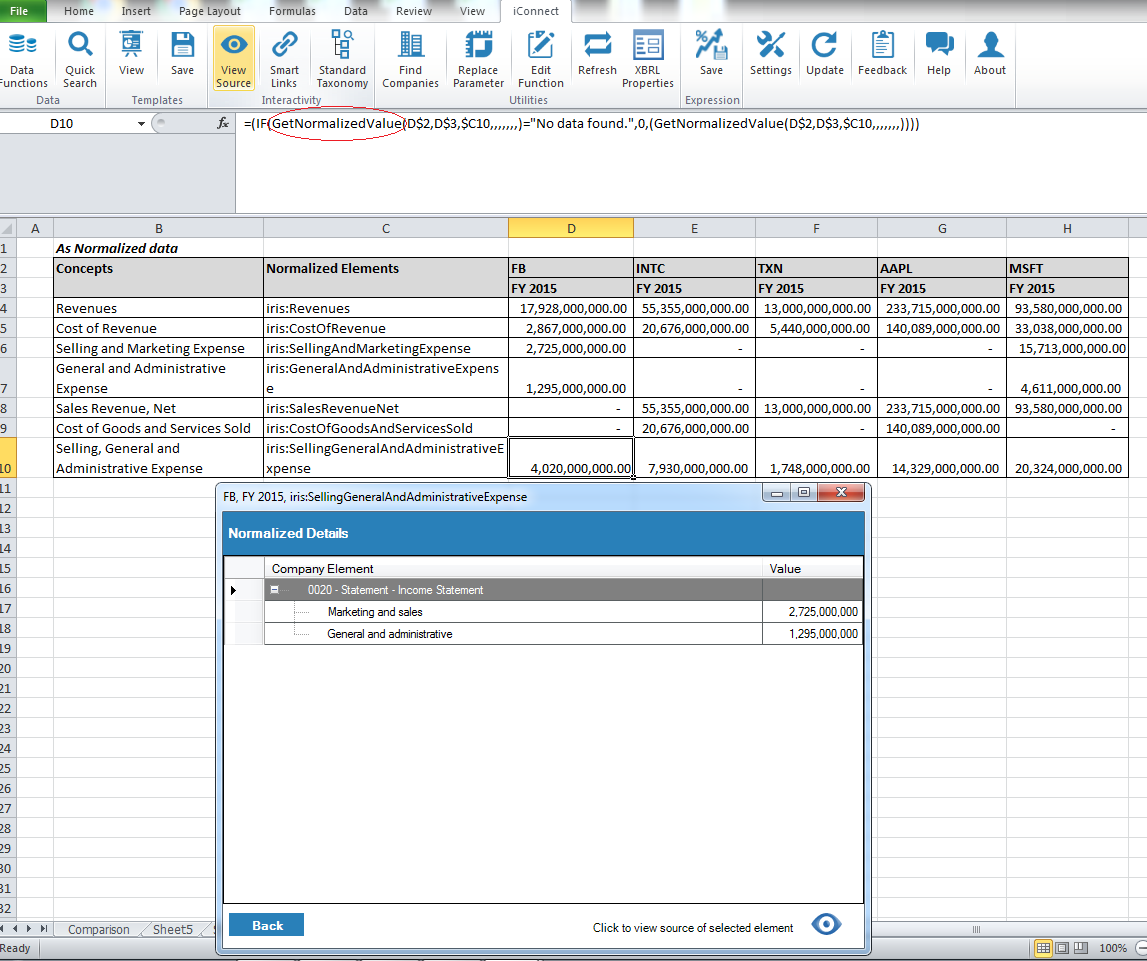Screen dimensions: 1147x961
Task: Select the AAPL ticker header cell
Action: 942,268
